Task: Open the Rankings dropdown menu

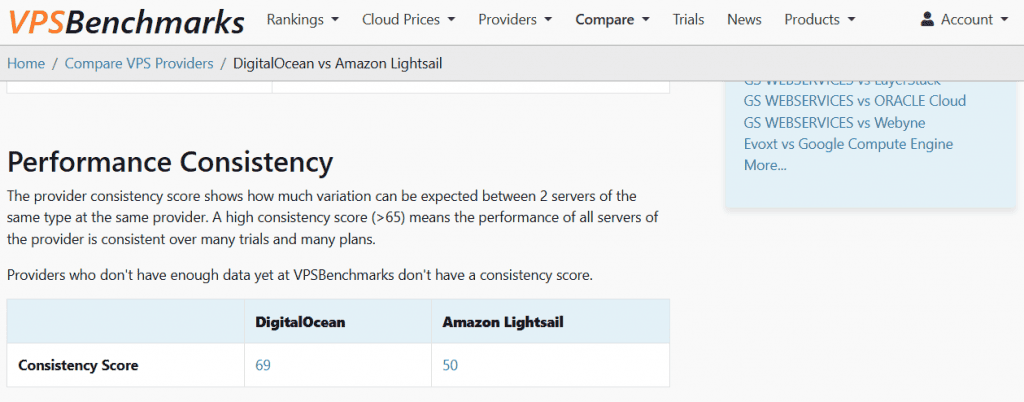Action: [301, 19]
